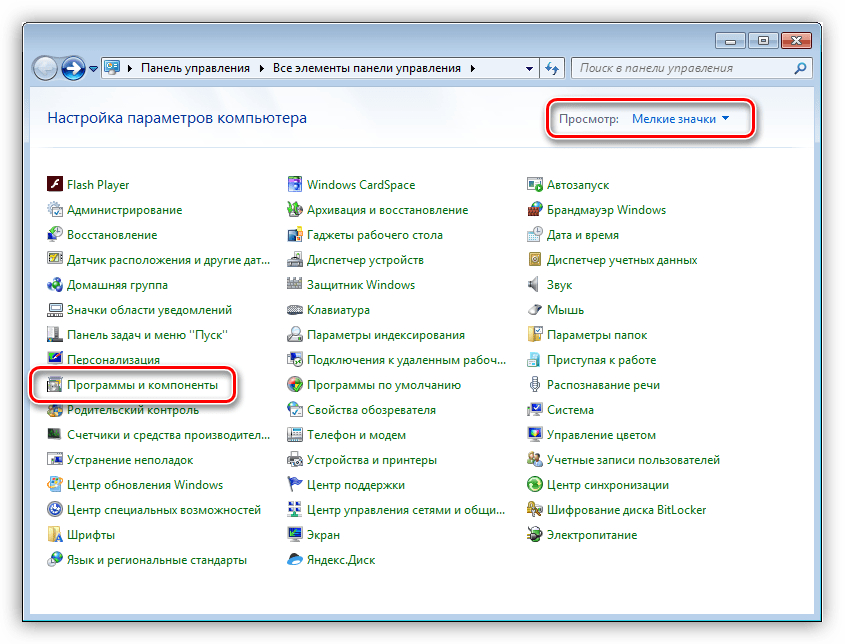Open the Мелкие значки view dropdown
Screen dimensions: 845x644
[681, 119]
